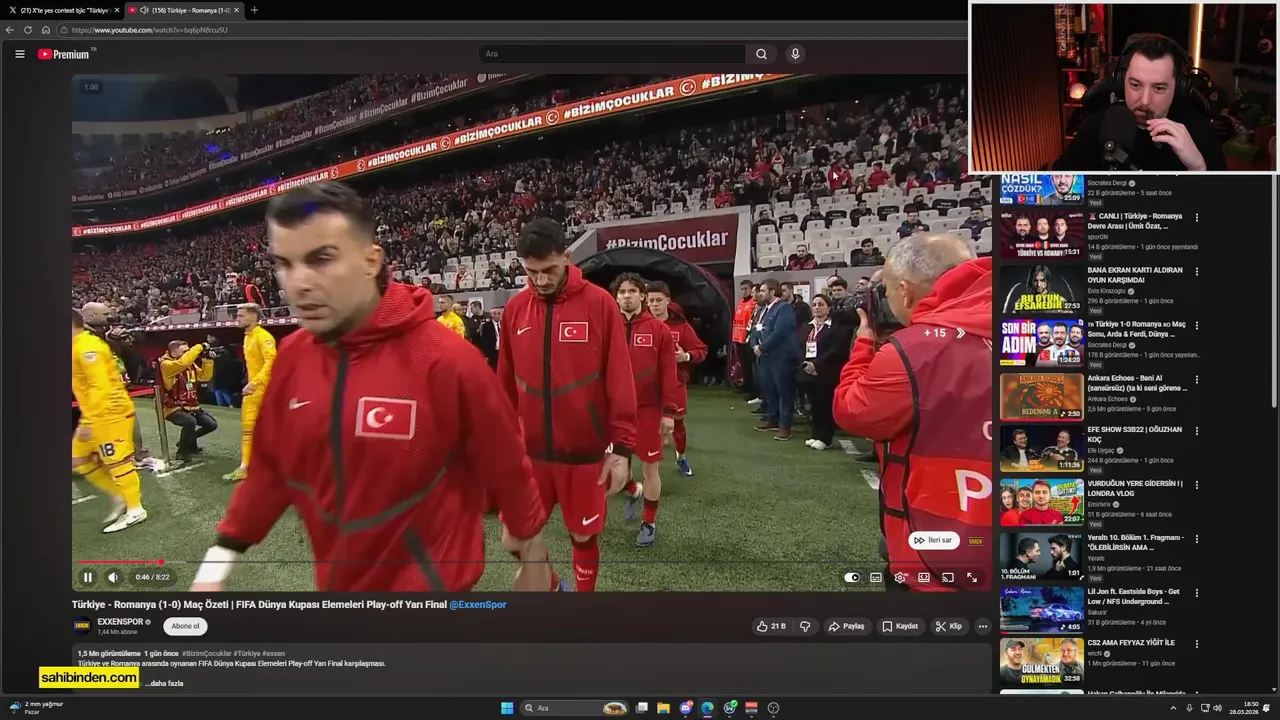Screen dimensions: 1280x720
Task: Toggle subtitles (captions) in the player
Action: click(x=876, y=577)
